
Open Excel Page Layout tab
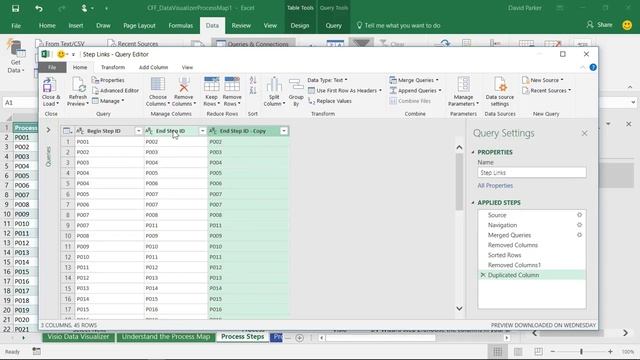tap(139, 25)
